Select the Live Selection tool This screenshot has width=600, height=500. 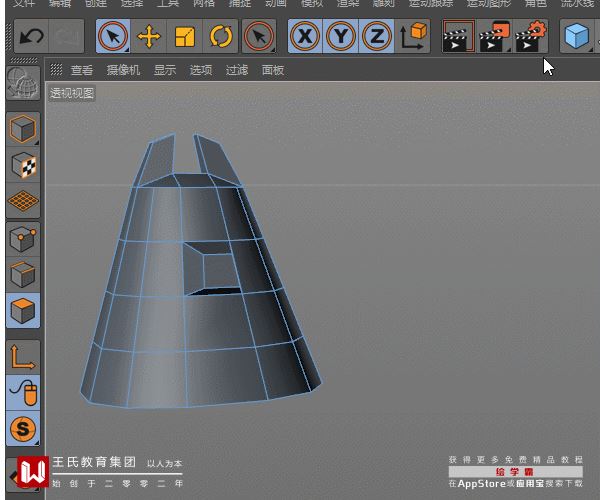coord(113,36)
